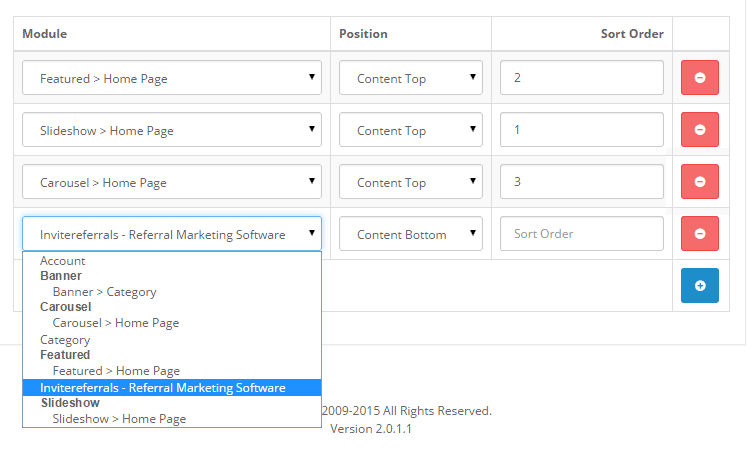Remove the Carousel > Home Page module row

(x=699, y=182)
